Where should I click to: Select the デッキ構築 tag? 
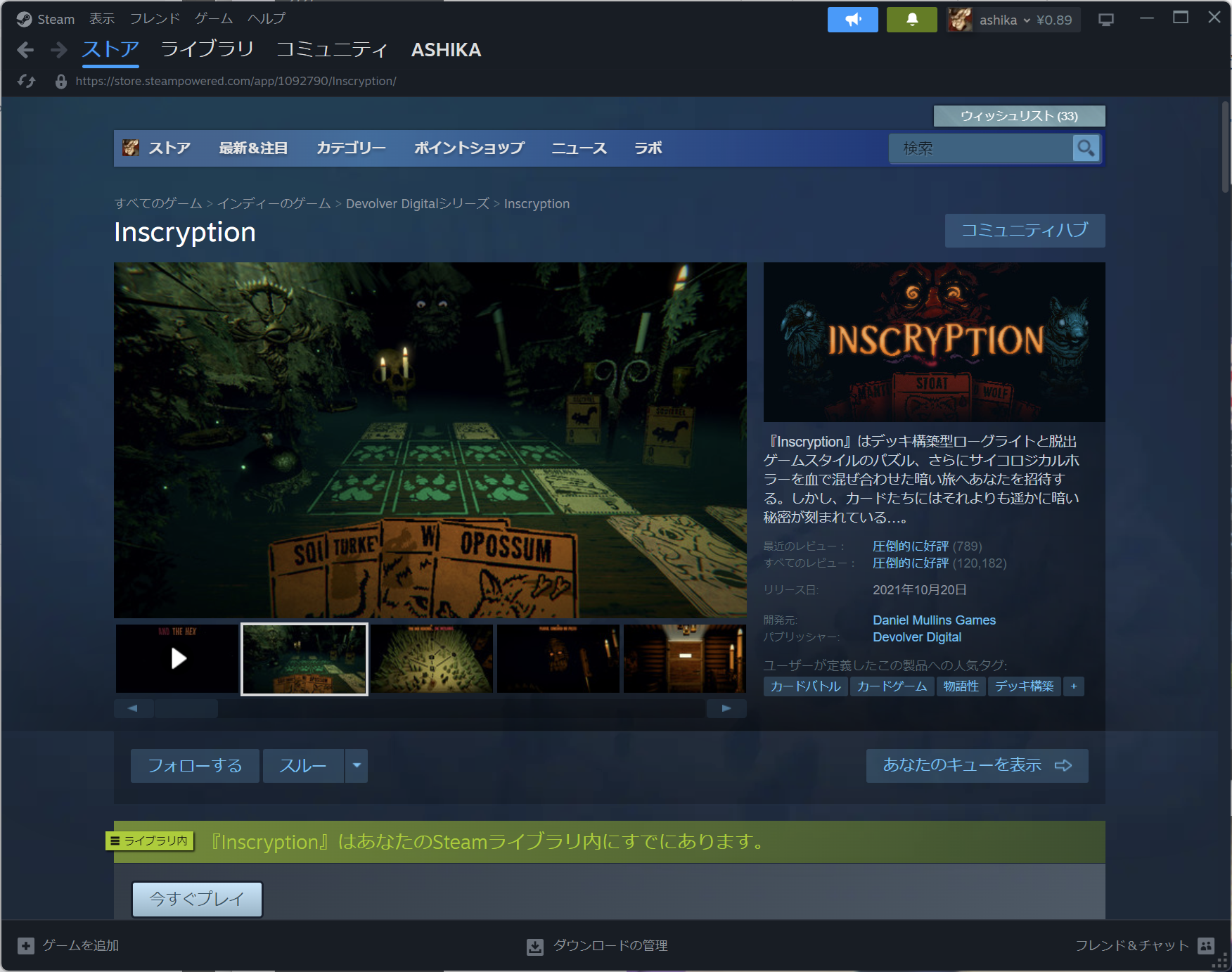(x=1024, y=686)
